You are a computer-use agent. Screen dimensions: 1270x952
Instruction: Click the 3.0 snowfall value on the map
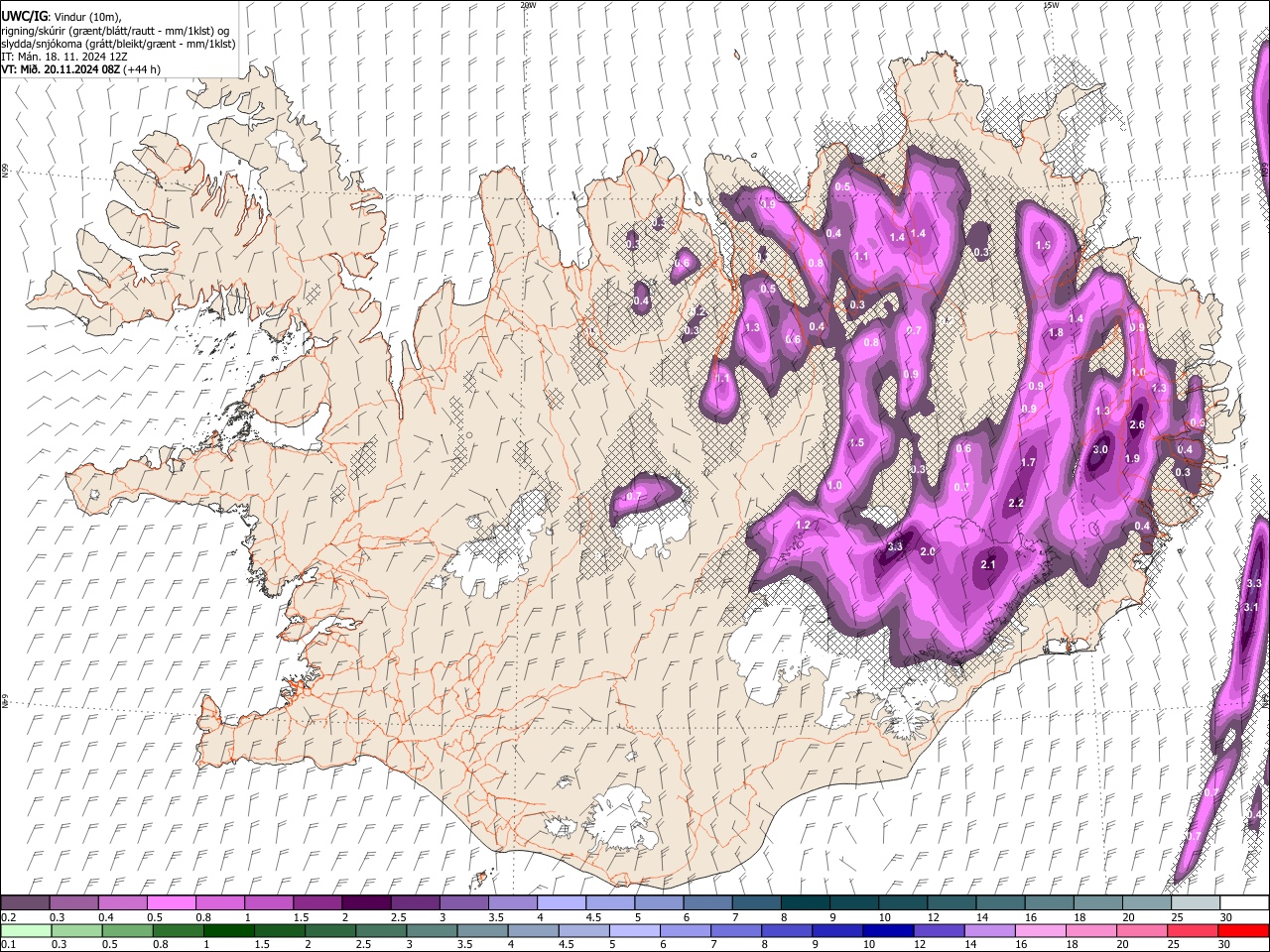1099,449
